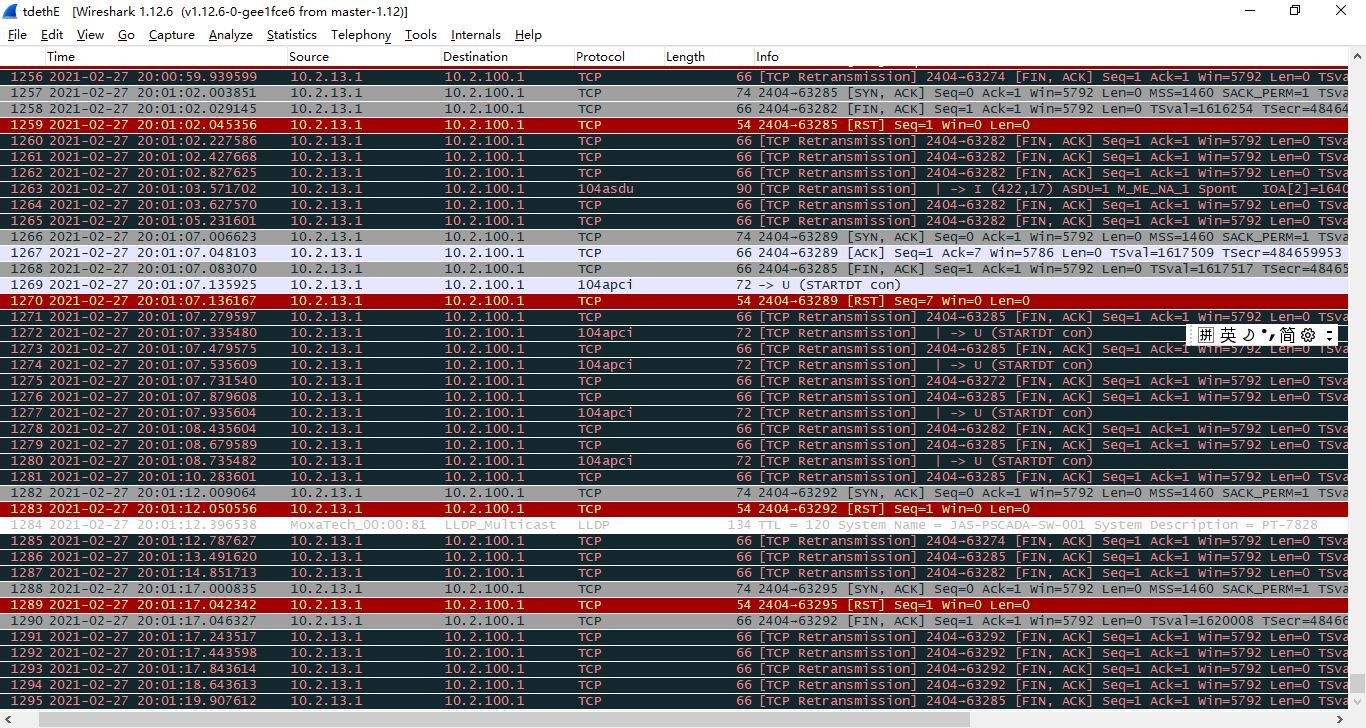This screenshot has height=728, width=1366.
Task: Click horizontal scrollbar left arrow
Action: [x=7, y=719]
